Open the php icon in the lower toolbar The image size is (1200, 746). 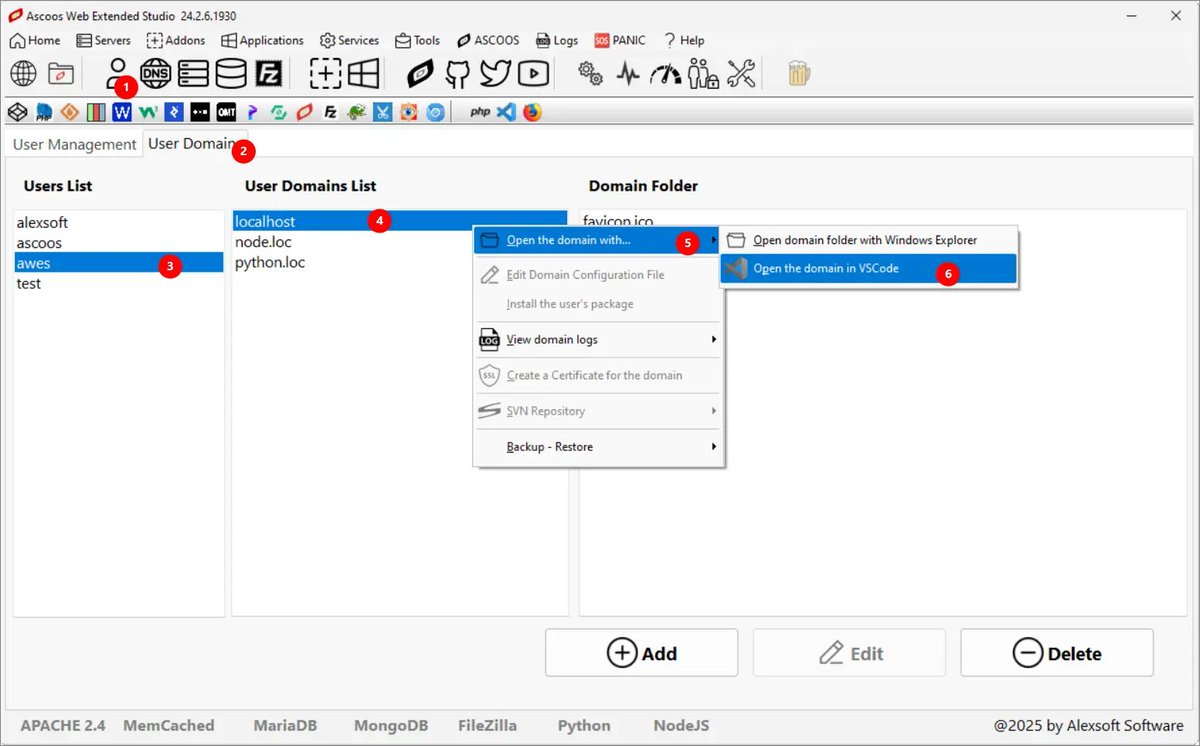coord(479,111)
